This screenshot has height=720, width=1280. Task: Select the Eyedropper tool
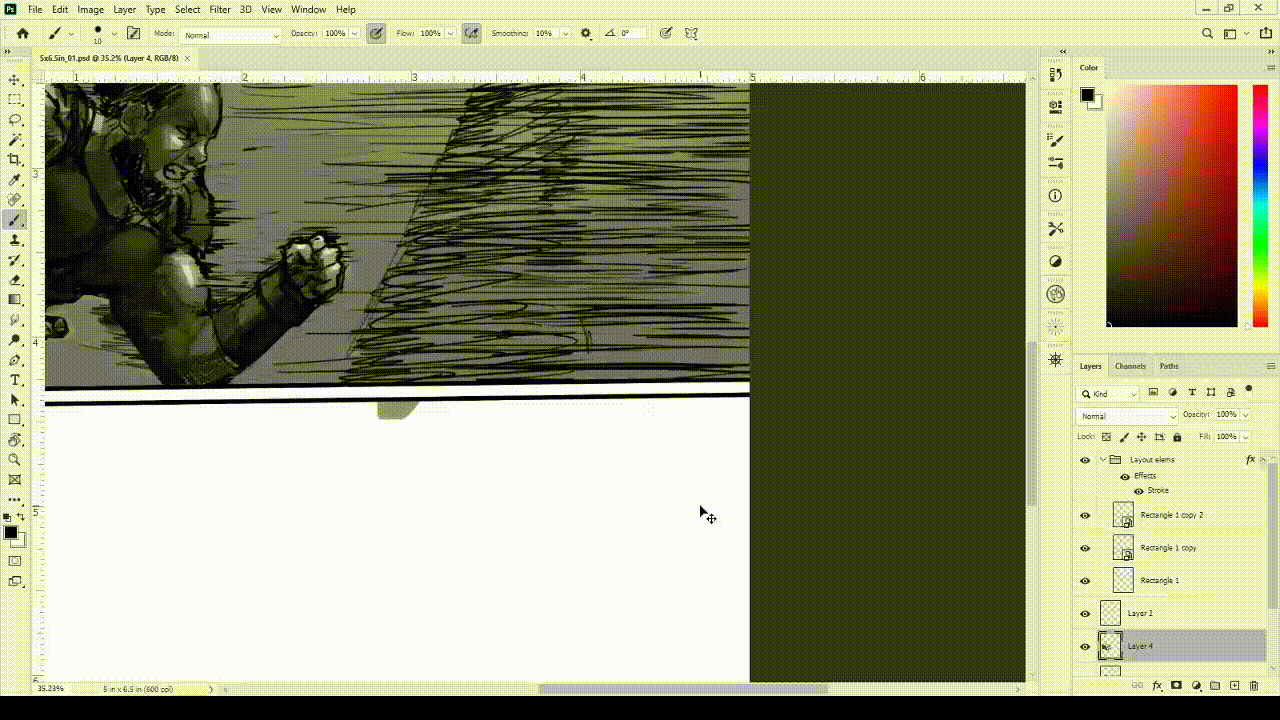(x=15, y=180)
